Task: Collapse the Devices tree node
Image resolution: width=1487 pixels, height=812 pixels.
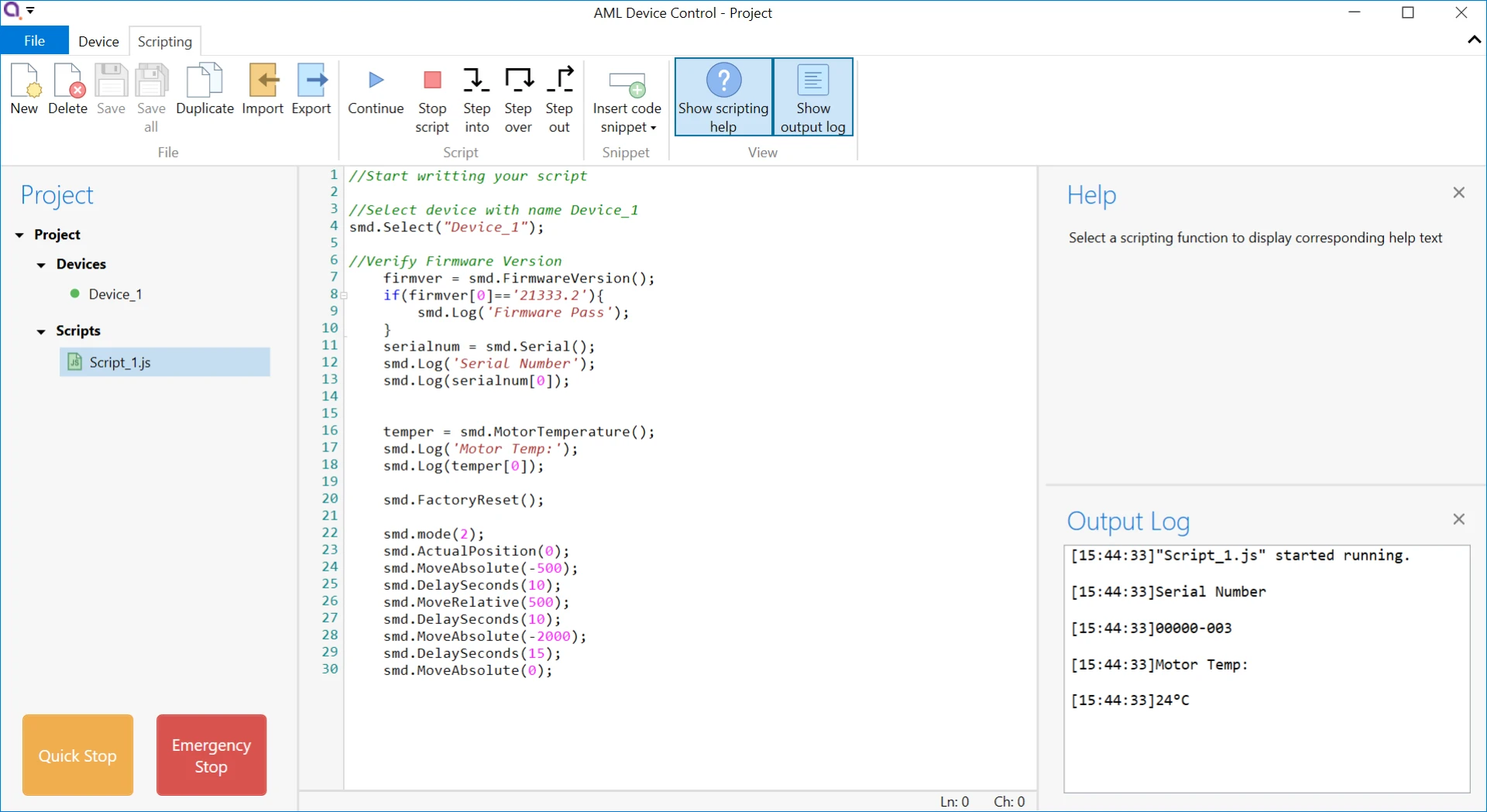Action: (x=41, y=266)
